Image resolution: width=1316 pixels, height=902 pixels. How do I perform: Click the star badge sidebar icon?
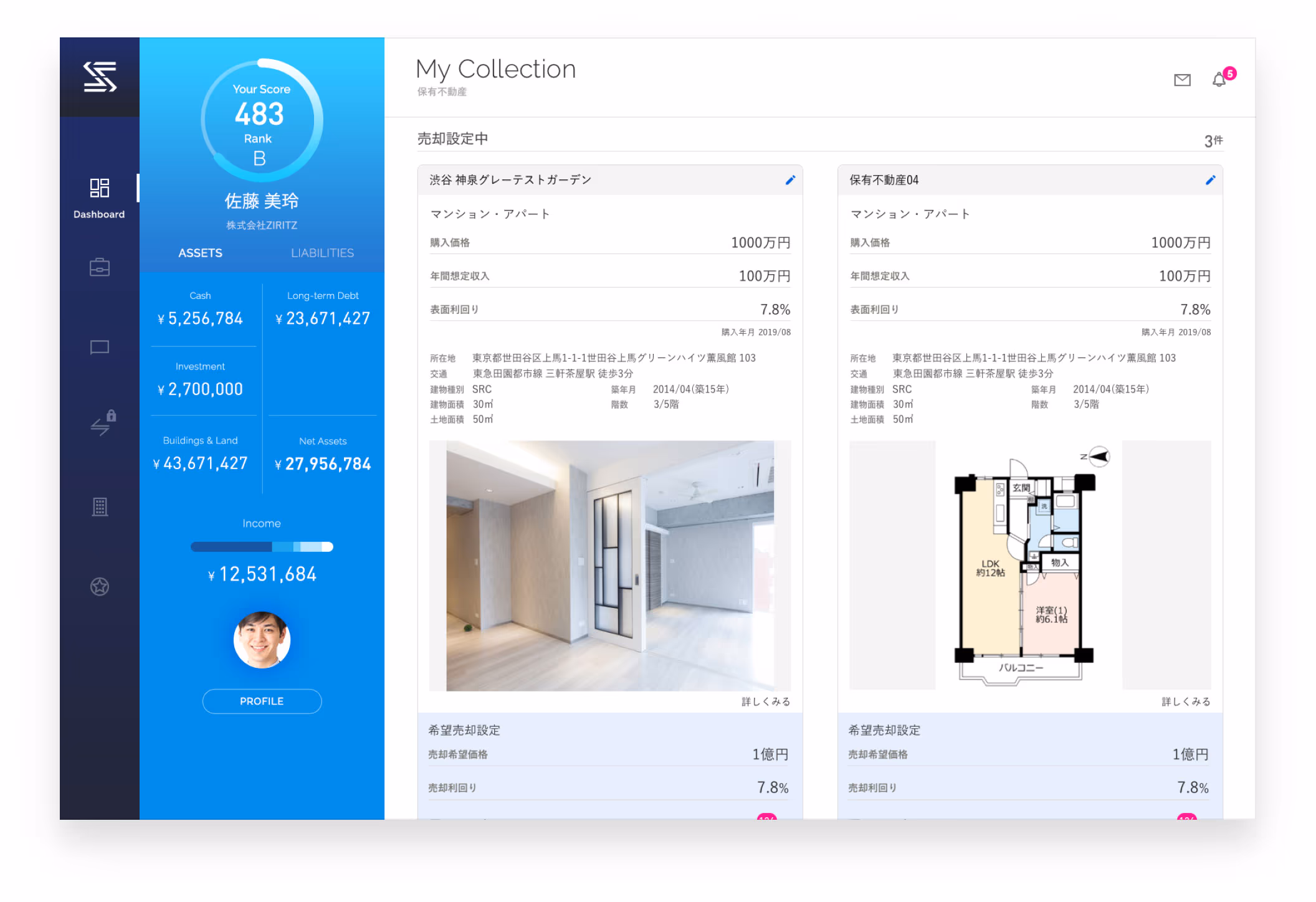100,586
